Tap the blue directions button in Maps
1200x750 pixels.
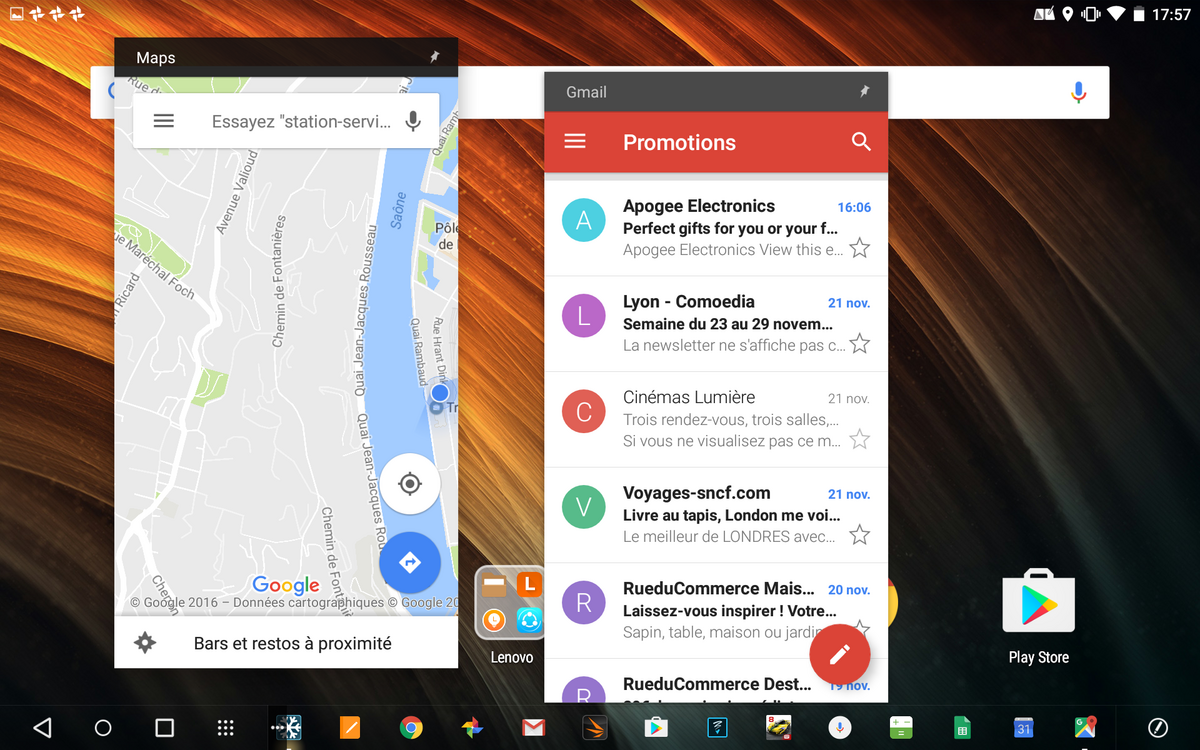pos(409,563)
